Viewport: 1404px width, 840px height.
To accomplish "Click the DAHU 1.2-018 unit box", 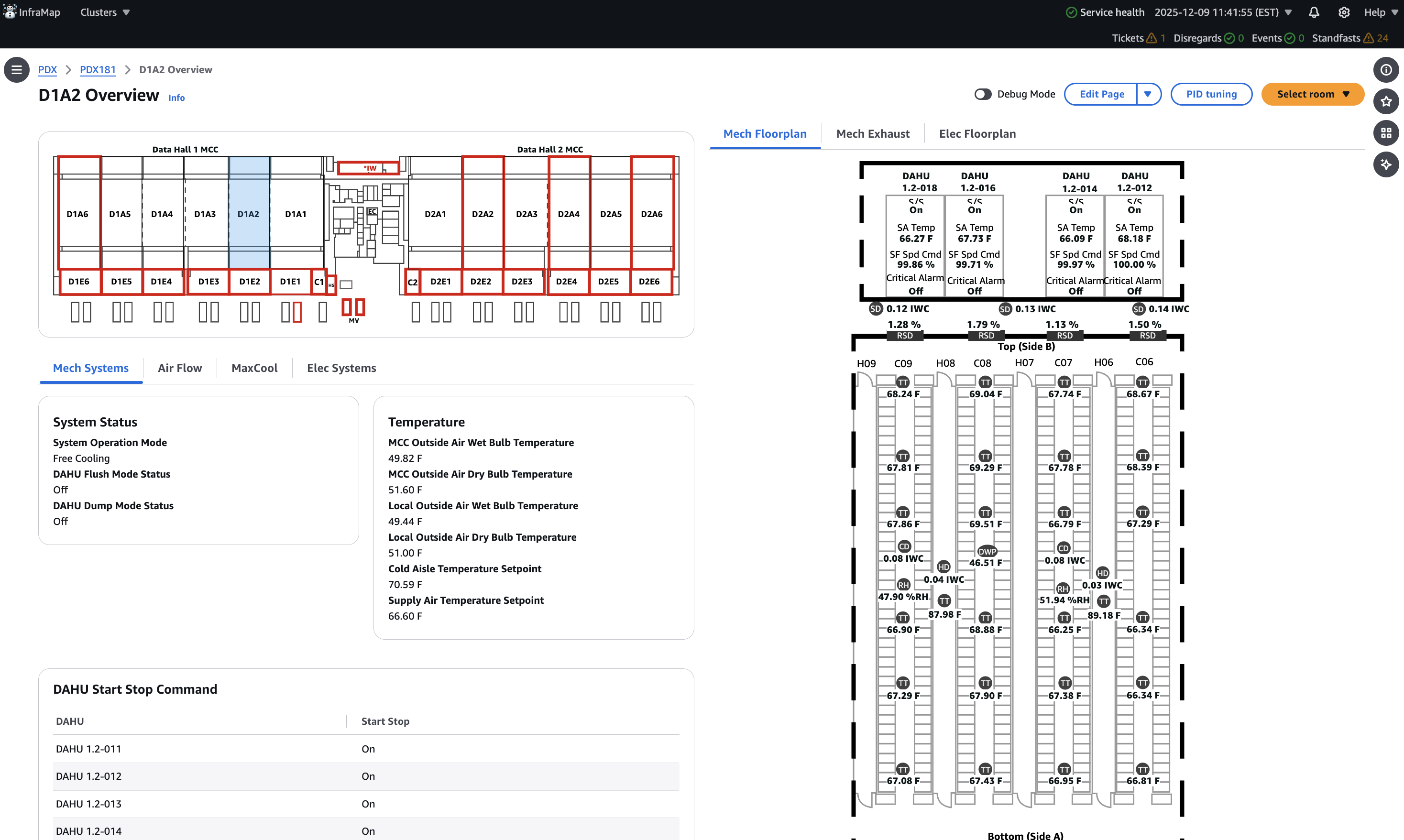I will 915,246.
